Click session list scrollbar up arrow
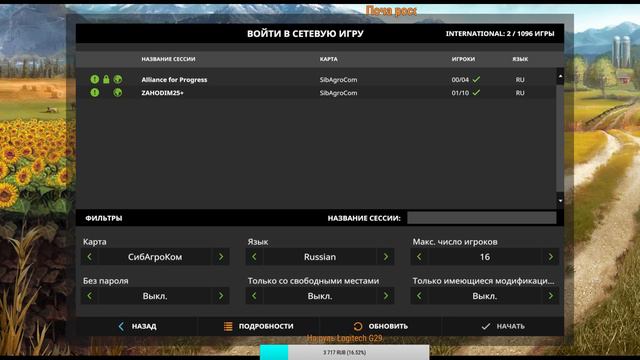Image resolution: width=640 pixels, height=360 pixels. (560, 76)
